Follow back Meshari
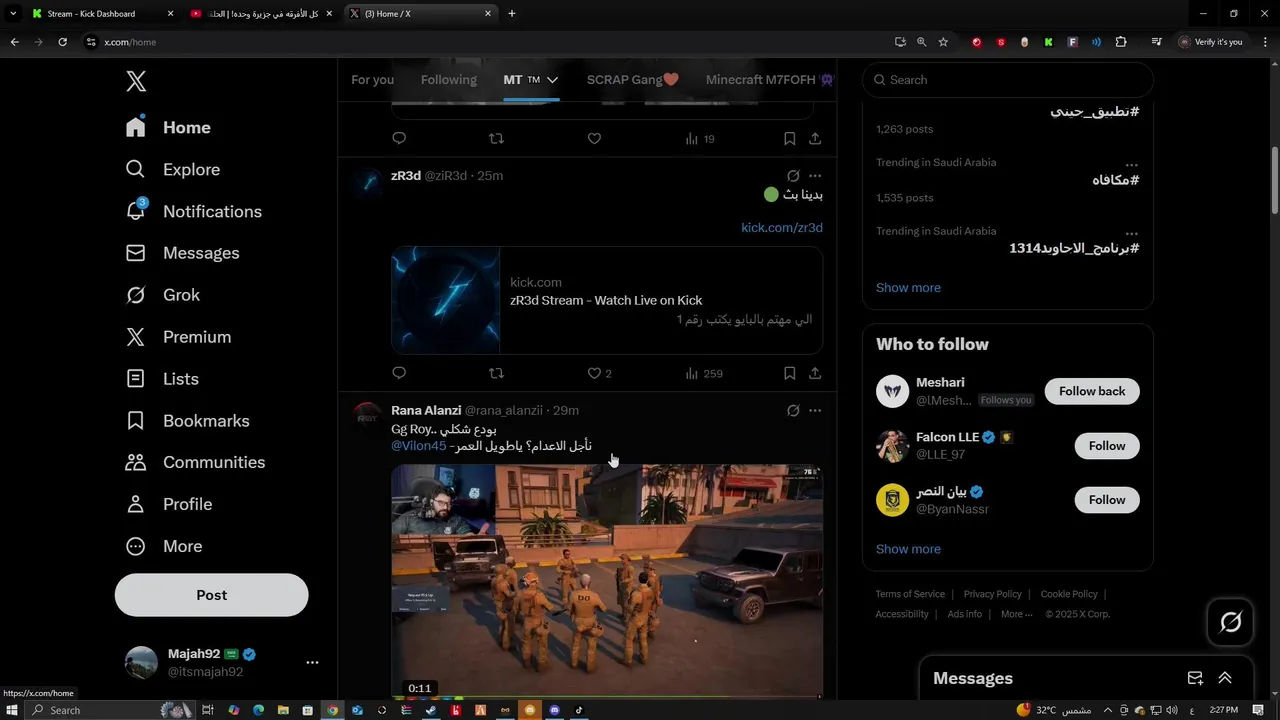This screenshot has width=1280, height=720. point(1092,391)
